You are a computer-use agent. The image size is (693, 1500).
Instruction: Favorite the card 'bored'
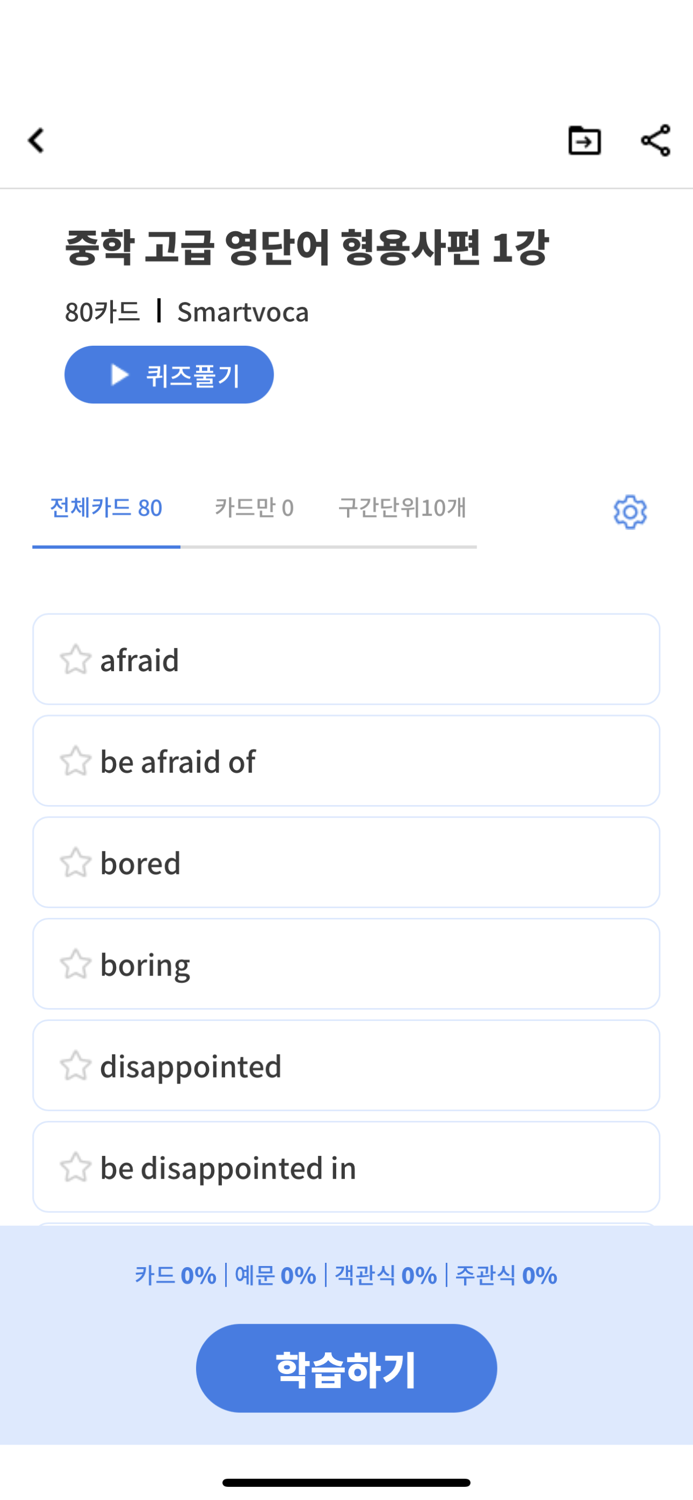click(x=74, y=861)
